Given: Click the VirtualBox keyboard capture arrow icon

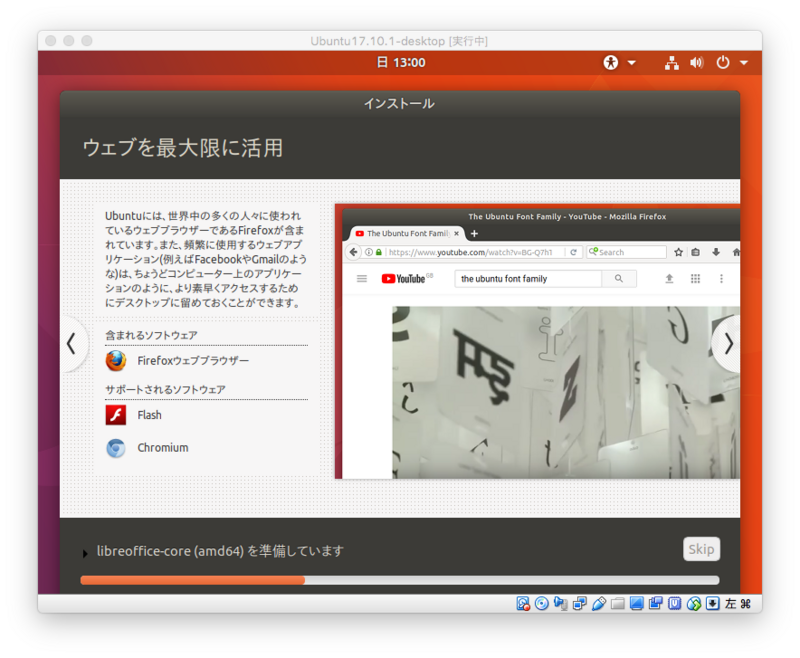Looking at the screenshot, I should pyautogui.click(x=713, y=604).
